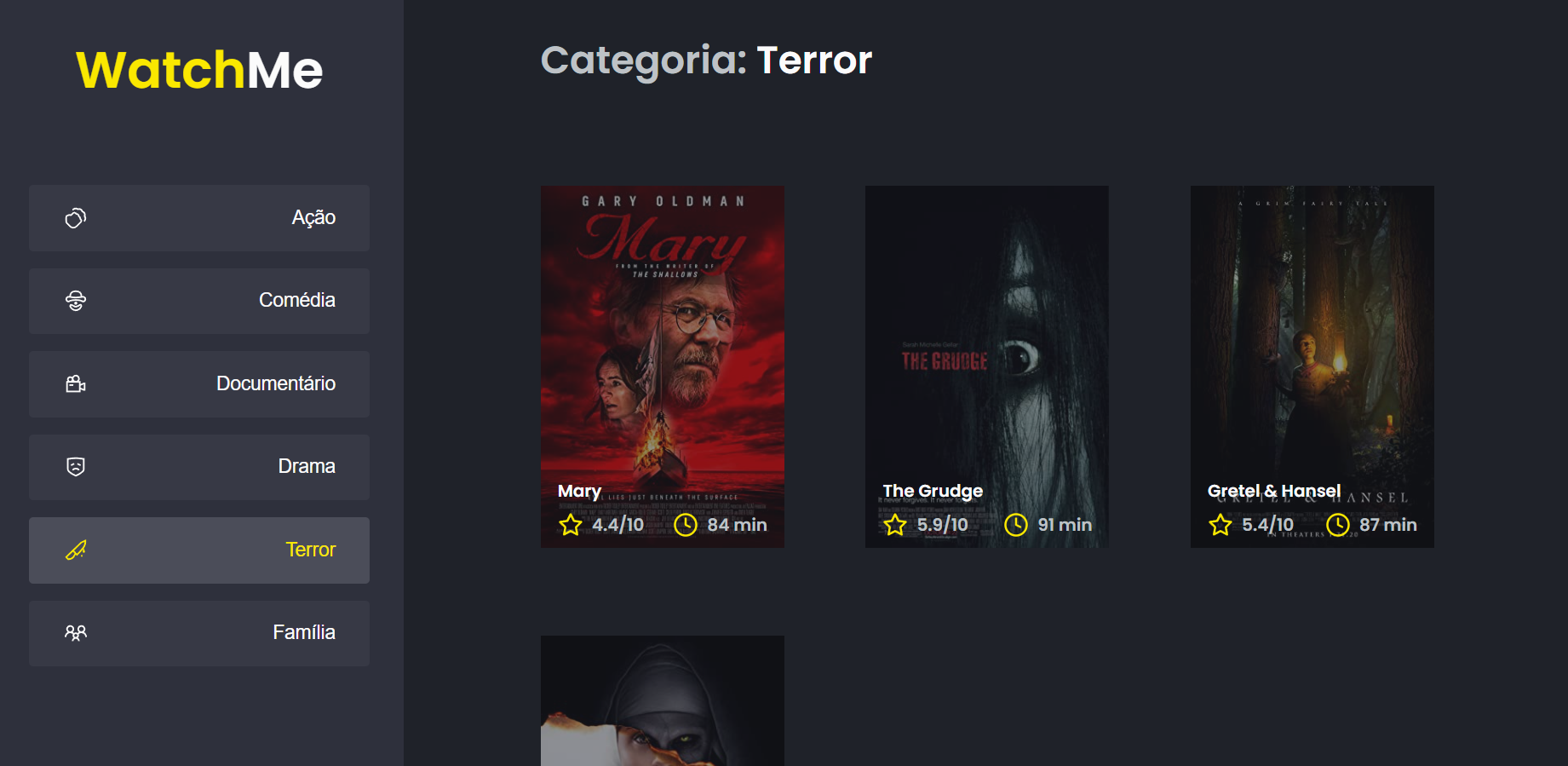The width and height of the screenshot is (1568, 766).
Task: Click the star rating icon on Mary
Action: point(571,525)
